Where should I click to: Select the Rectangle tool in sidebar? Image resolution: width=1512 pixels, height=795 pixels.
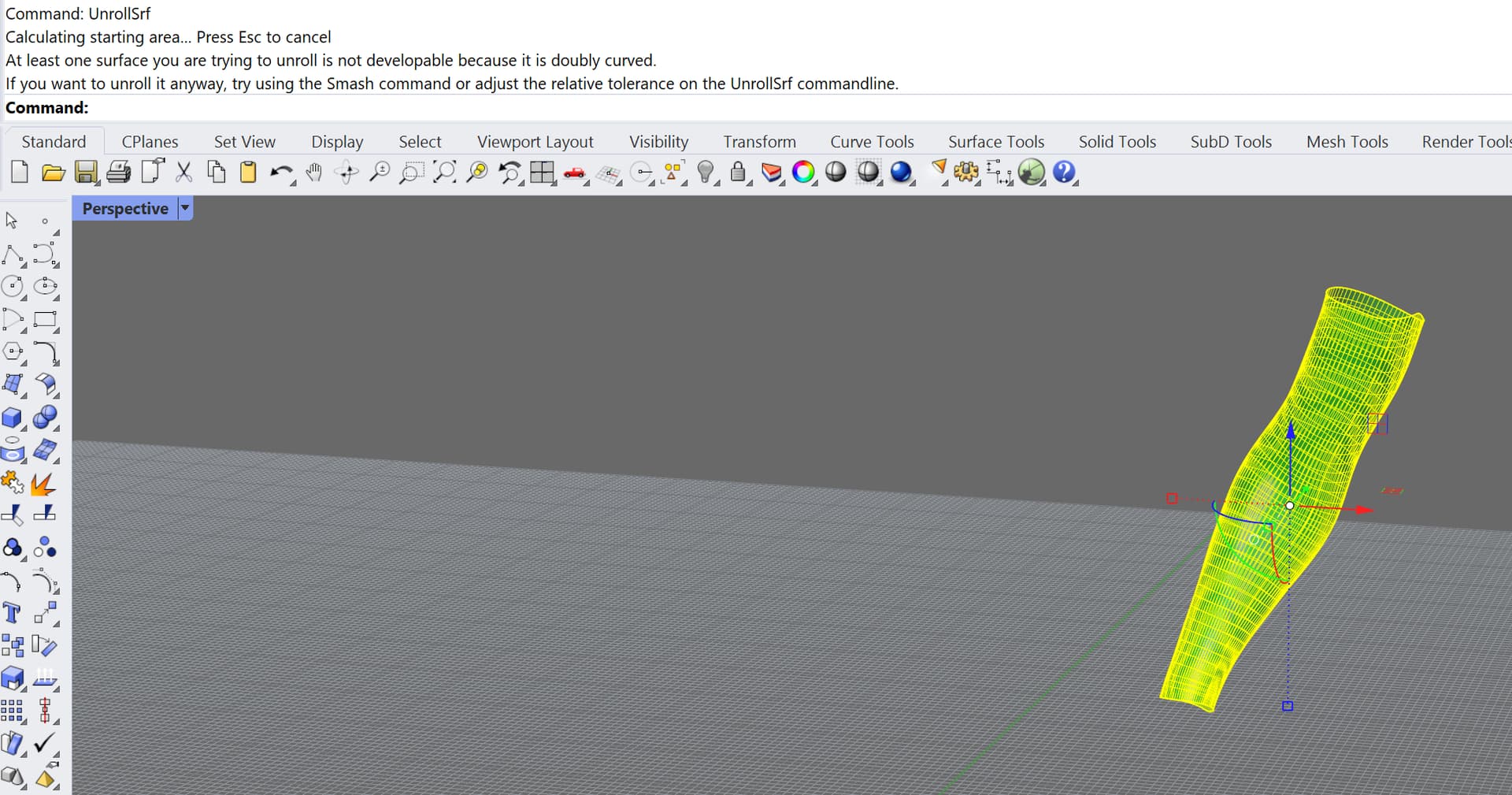[x=46, y=320]
